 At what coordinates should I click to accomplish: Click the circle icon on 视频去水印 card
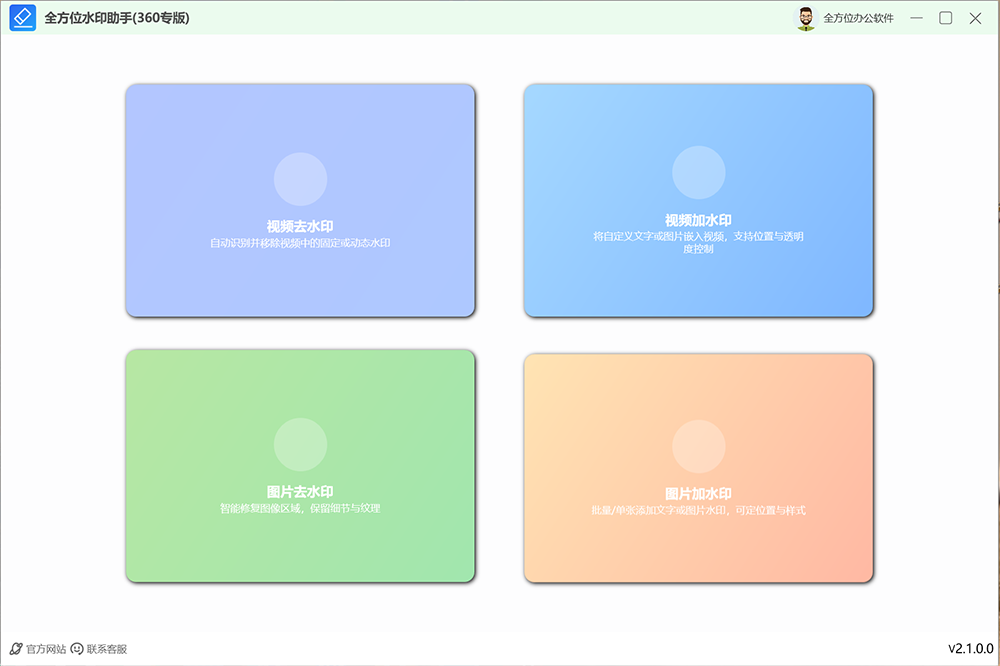(x=300, y=179)
